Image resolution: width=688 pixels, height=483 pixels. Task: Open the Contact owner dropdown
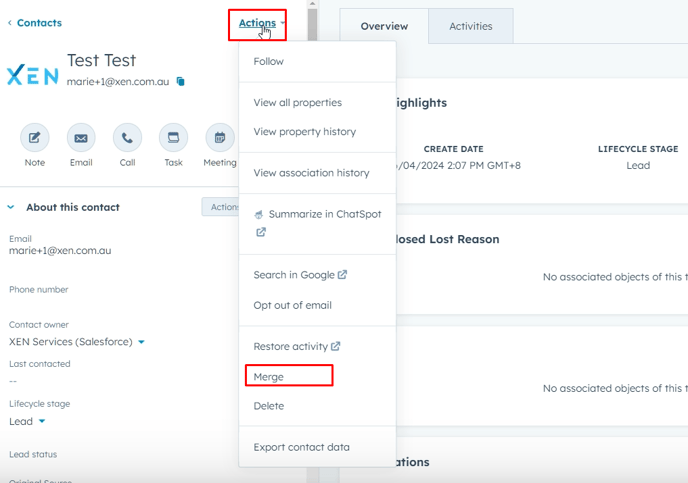point(77,342)
